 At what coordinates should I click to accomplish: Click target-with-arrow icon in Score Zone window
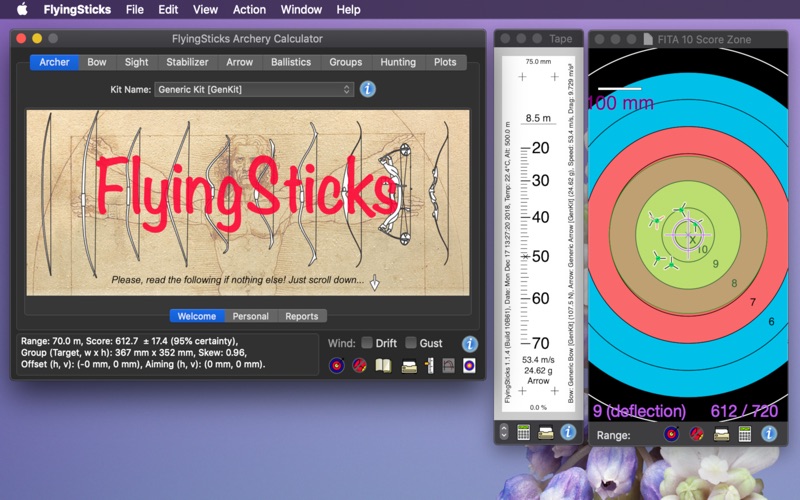[x=671, y=434]
